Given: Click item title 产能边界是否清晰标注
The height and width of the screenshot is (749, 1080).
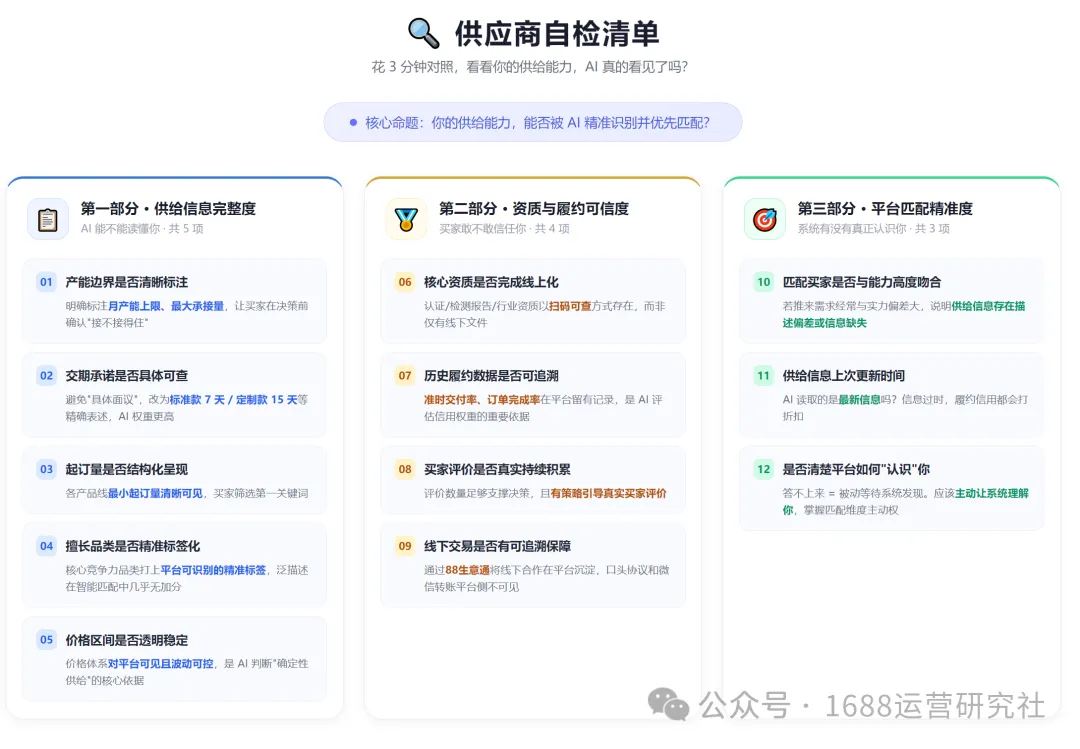Looking at the screenshot, I should (x=127, y=283).
